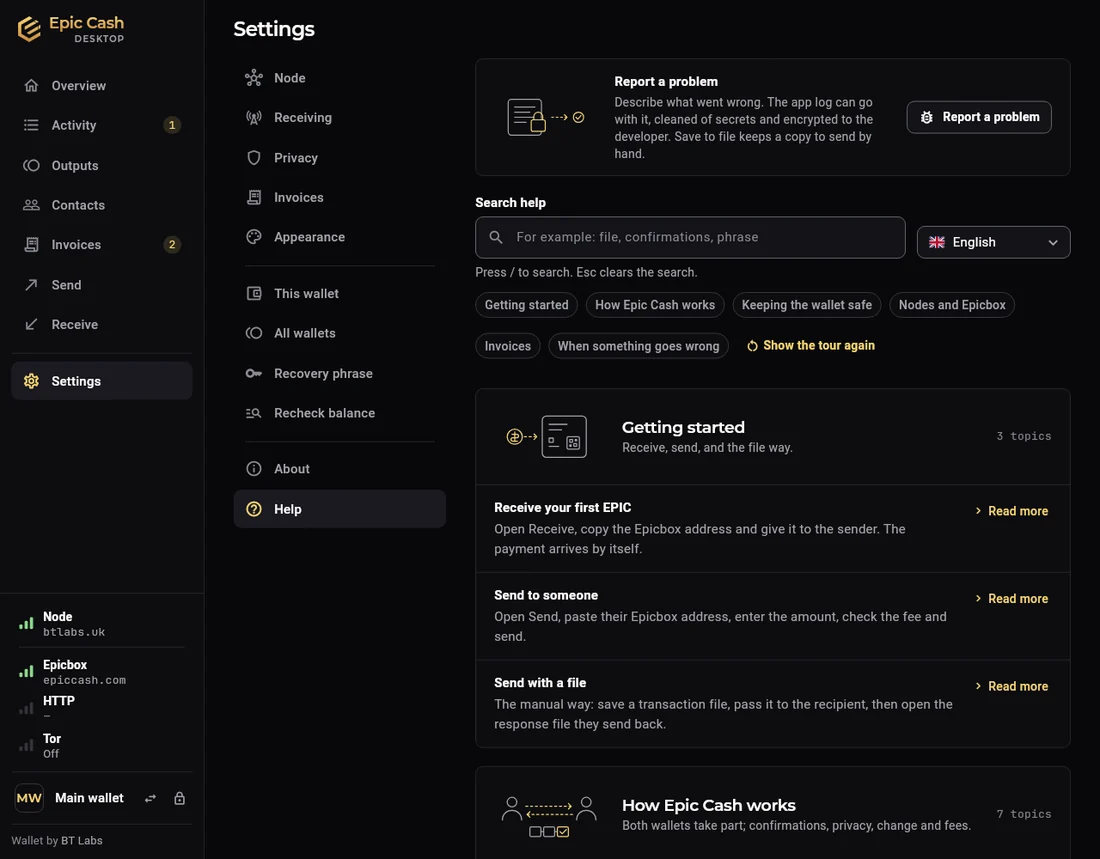Click the Node network icon in settings

click(x=254, y=78)
